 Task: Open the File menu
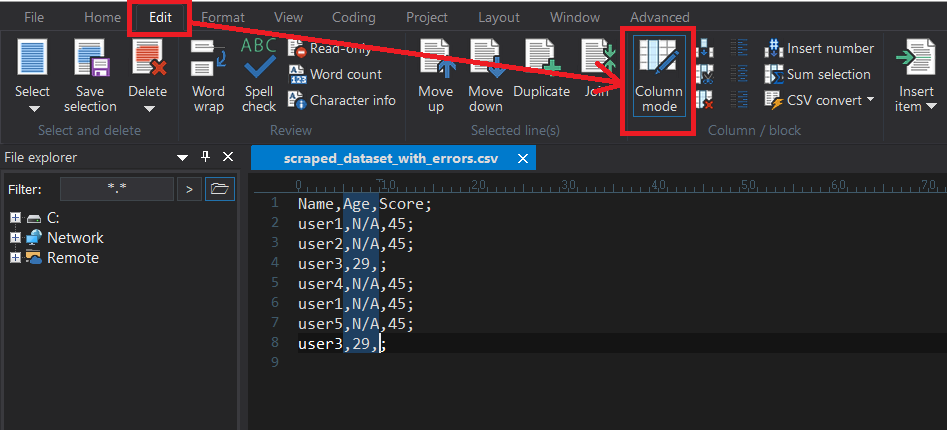click(x=34, y=18)
